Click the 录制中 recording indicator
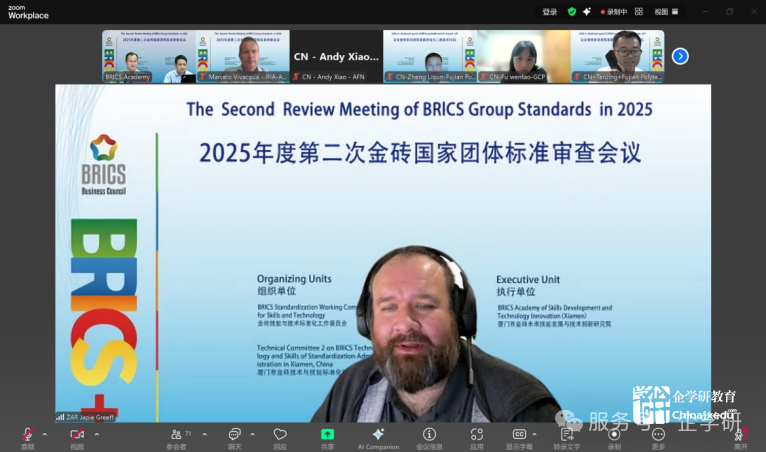The width and height of the screenshot is (766, 452). pyautogui.click(x=614, y=12)
